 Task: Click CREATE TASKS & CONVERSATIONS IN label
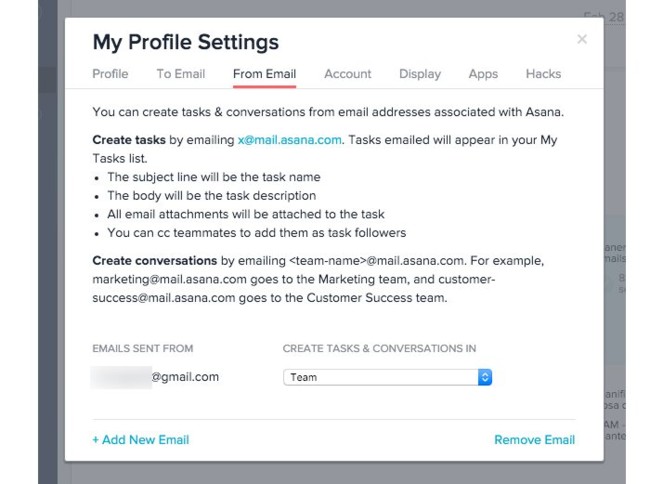coord(379,348)
